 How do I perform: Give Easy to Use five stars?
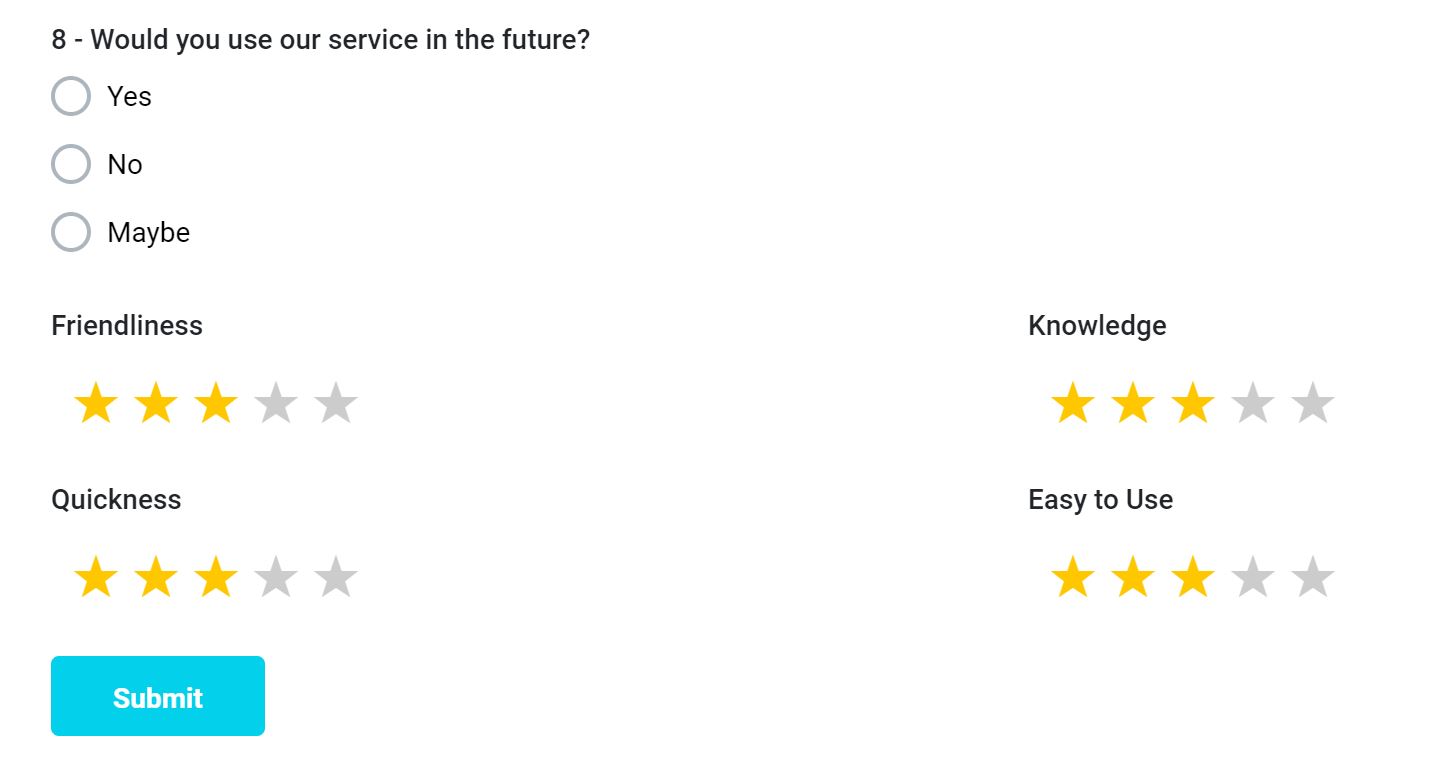[x=1313, y=578]
